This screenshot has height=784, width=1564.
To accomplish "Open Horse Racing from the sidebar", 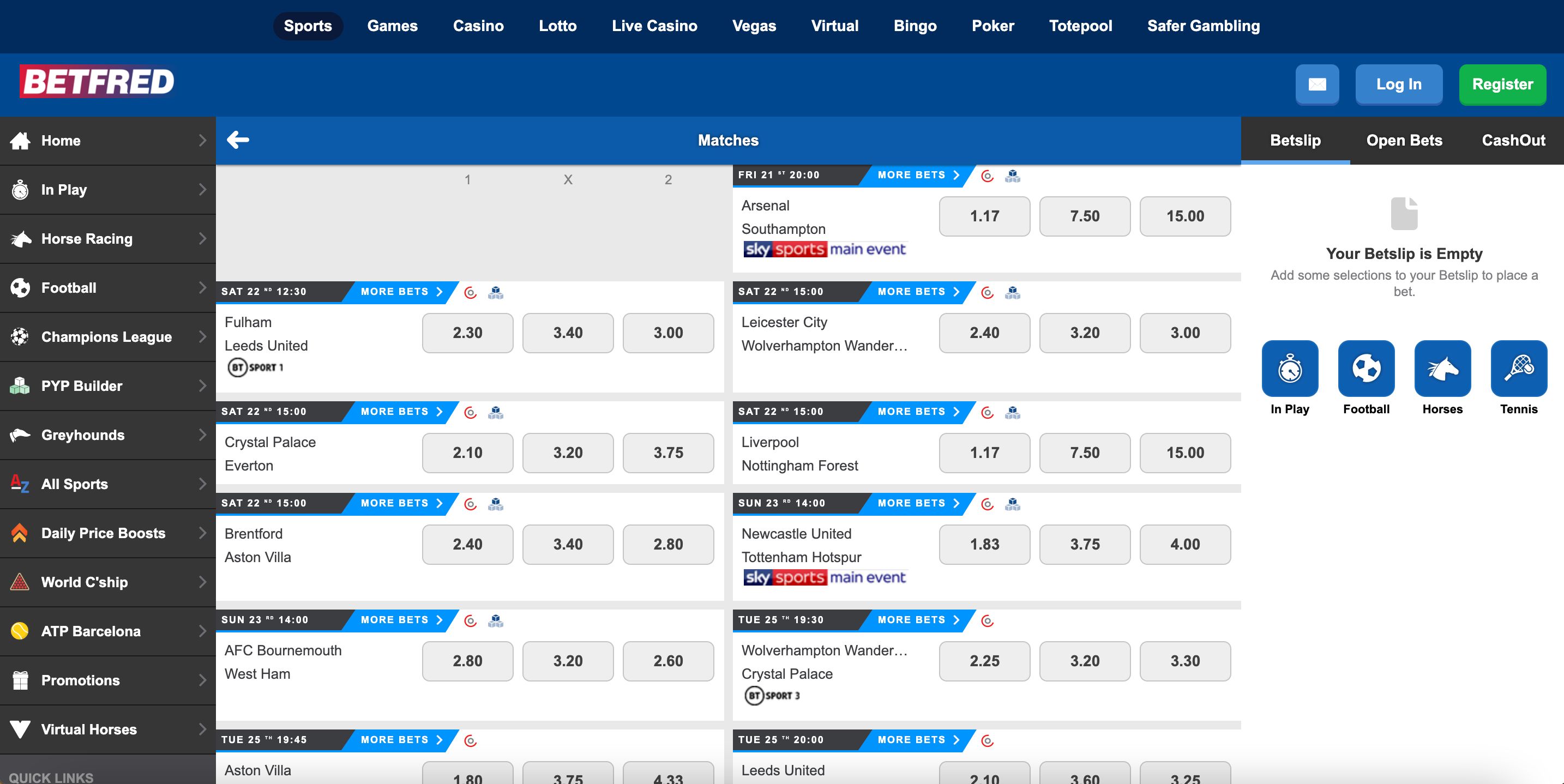I will pyautogui.click(x=86, y=238).
